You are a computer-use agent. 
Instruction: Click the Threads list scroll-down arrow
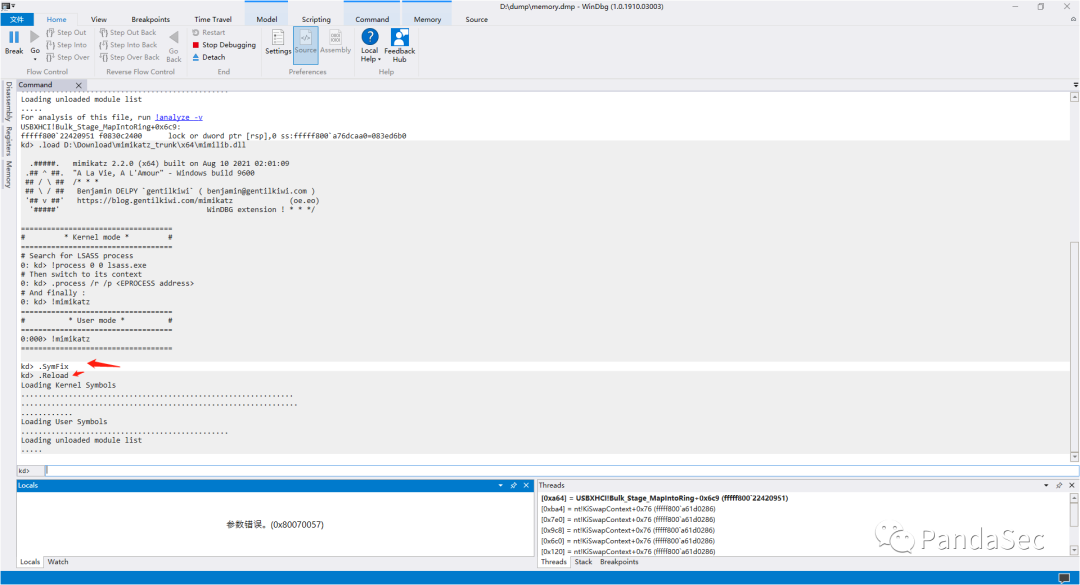1074,550
